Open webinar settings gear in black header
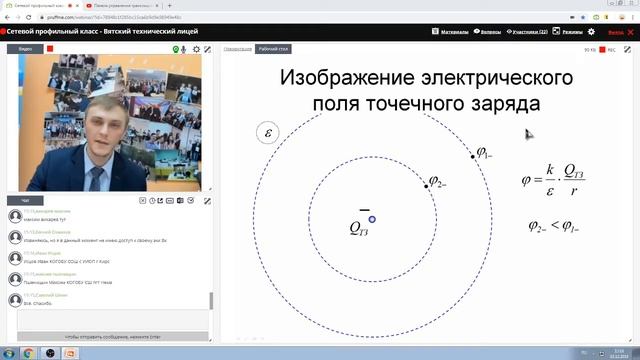The image size is (640, 360). [591, 32]
